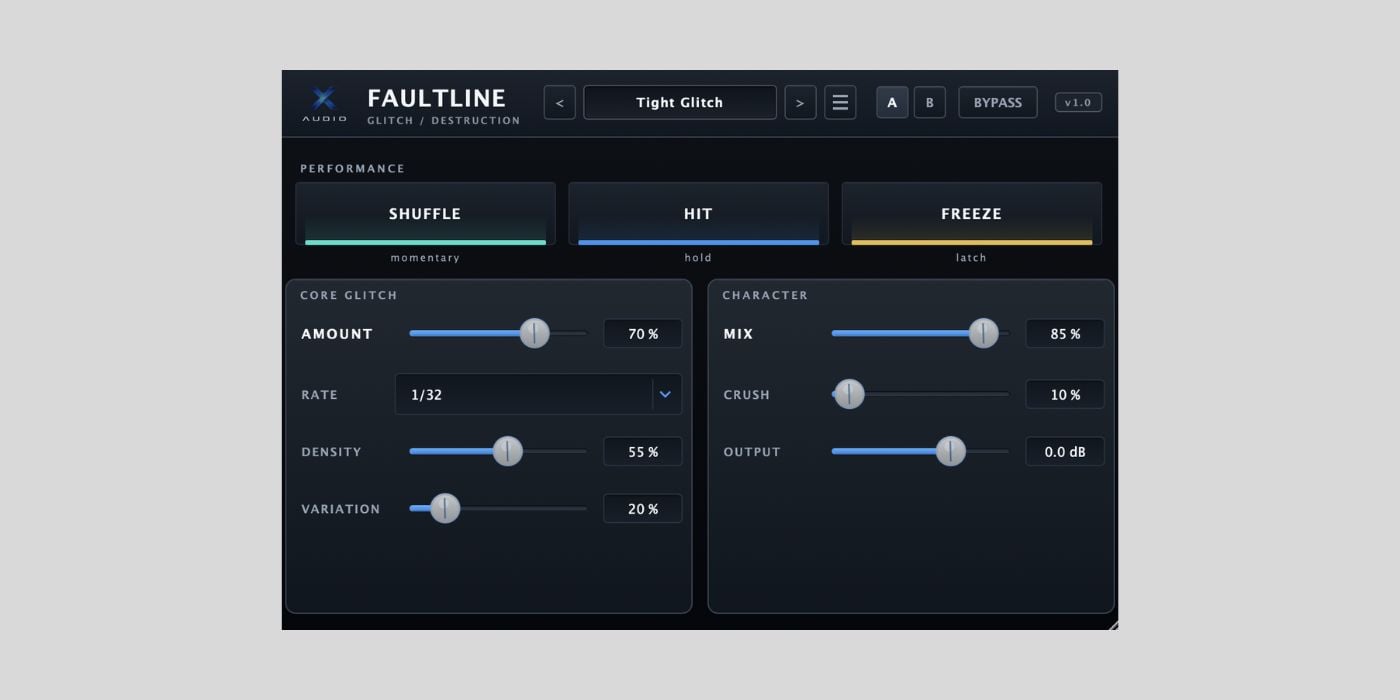Click the DENSITY slider knob
The width and height of the screenshot is (1400, 700).
[x=508, y=451]
